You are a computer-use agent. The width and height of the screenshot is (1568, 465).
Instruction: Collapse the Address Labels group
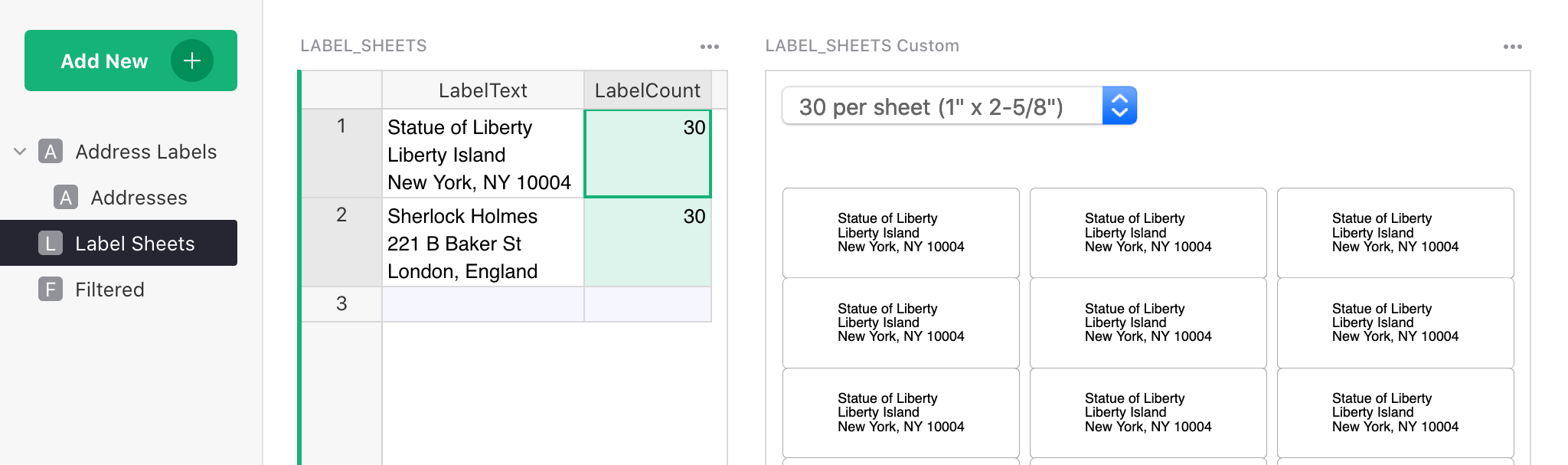(x=19, y=151)
